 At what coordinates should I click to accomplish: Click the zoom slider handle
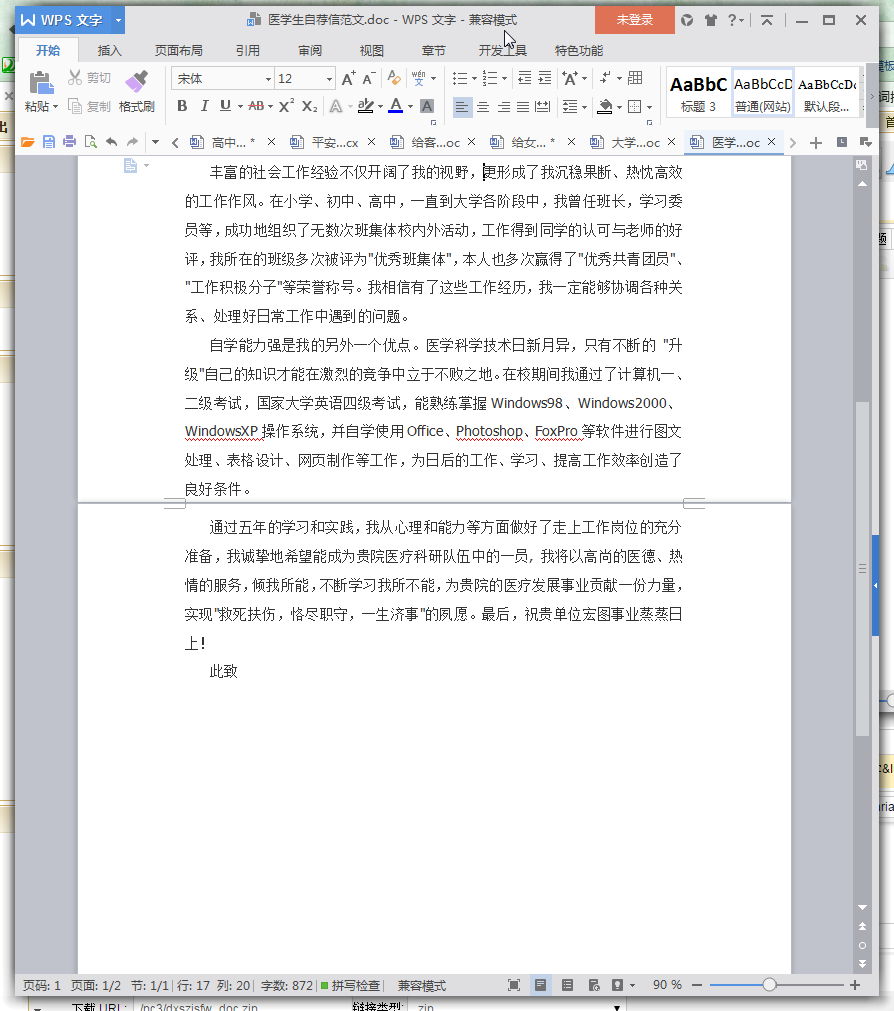[x=769, y=985]
